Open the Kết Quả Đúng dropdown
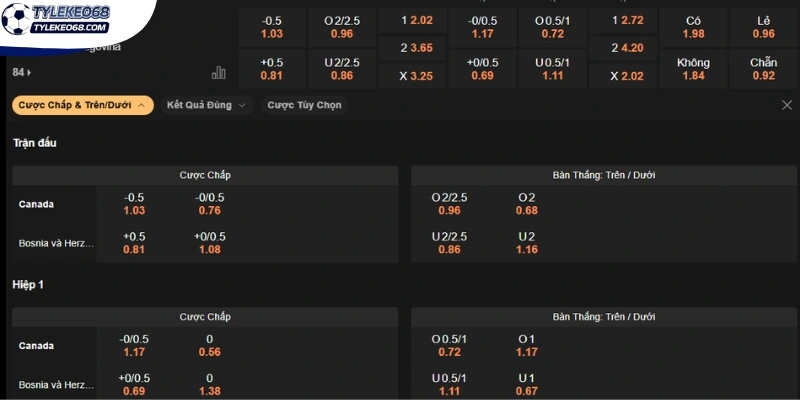 (207, 105)
